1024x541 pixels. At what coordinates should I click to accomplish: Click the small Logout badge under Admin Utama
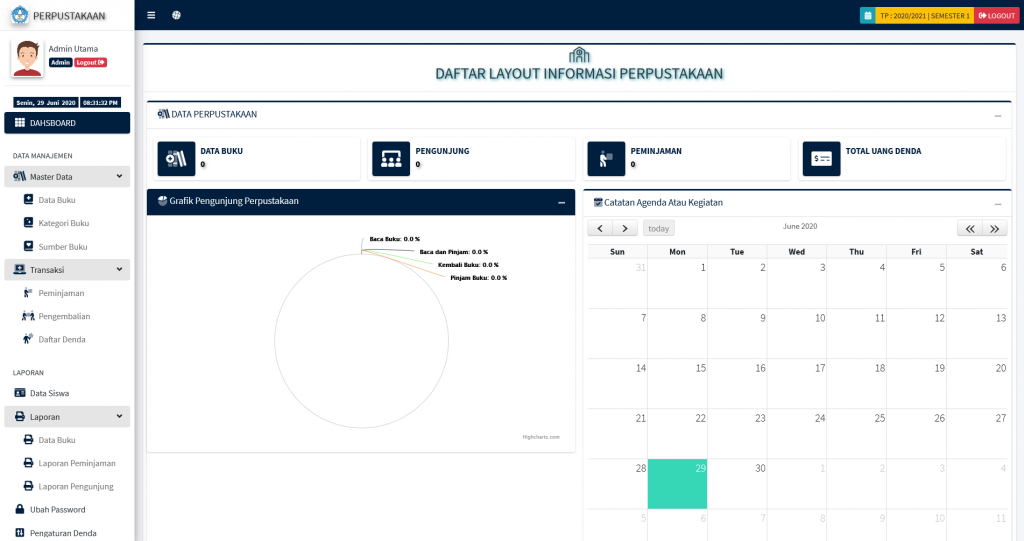90,62
